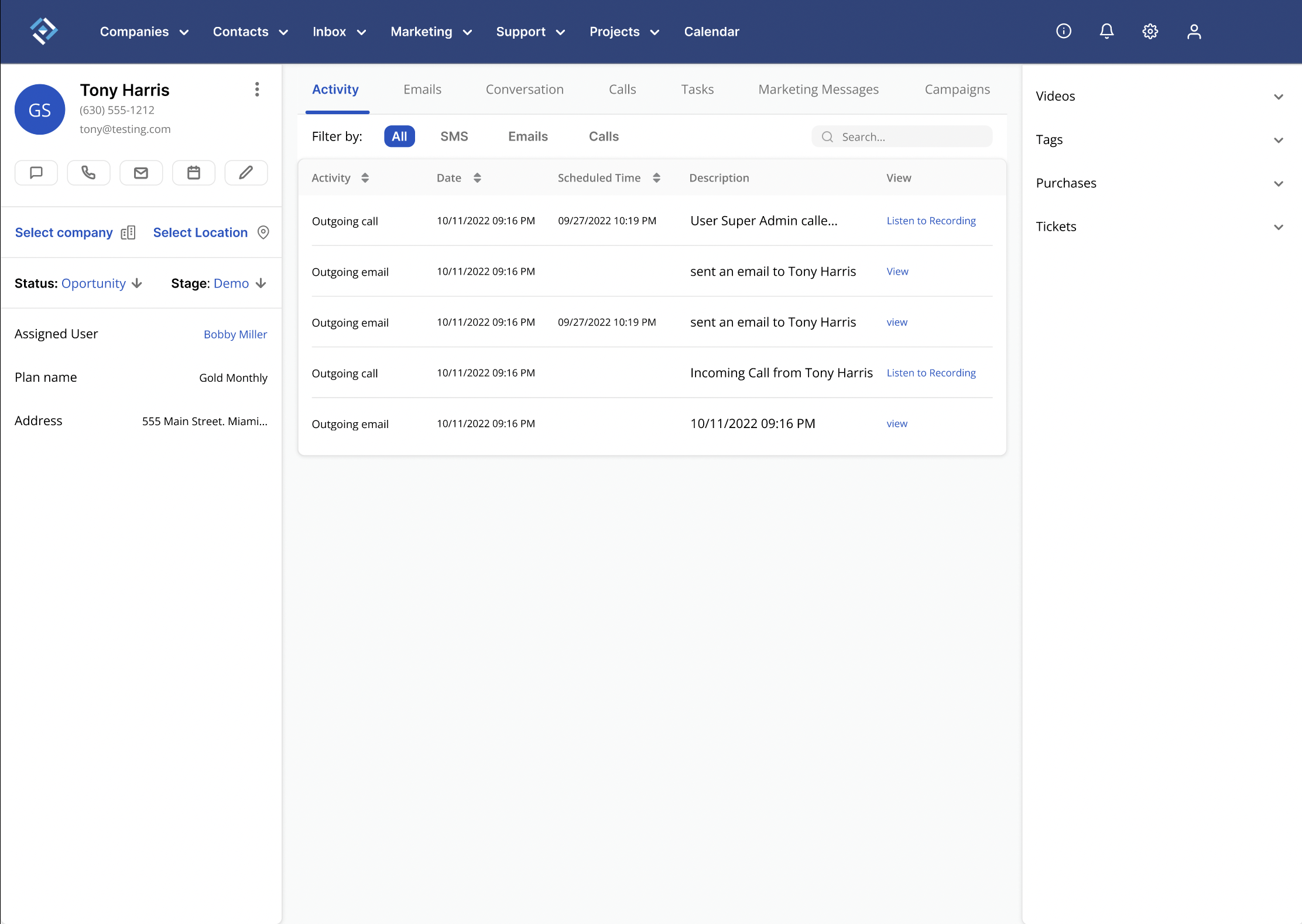Screen dimensions: 1302x924
Task: Open the notifications bell
Action: pyautogui.click(x=1106, y=31)
